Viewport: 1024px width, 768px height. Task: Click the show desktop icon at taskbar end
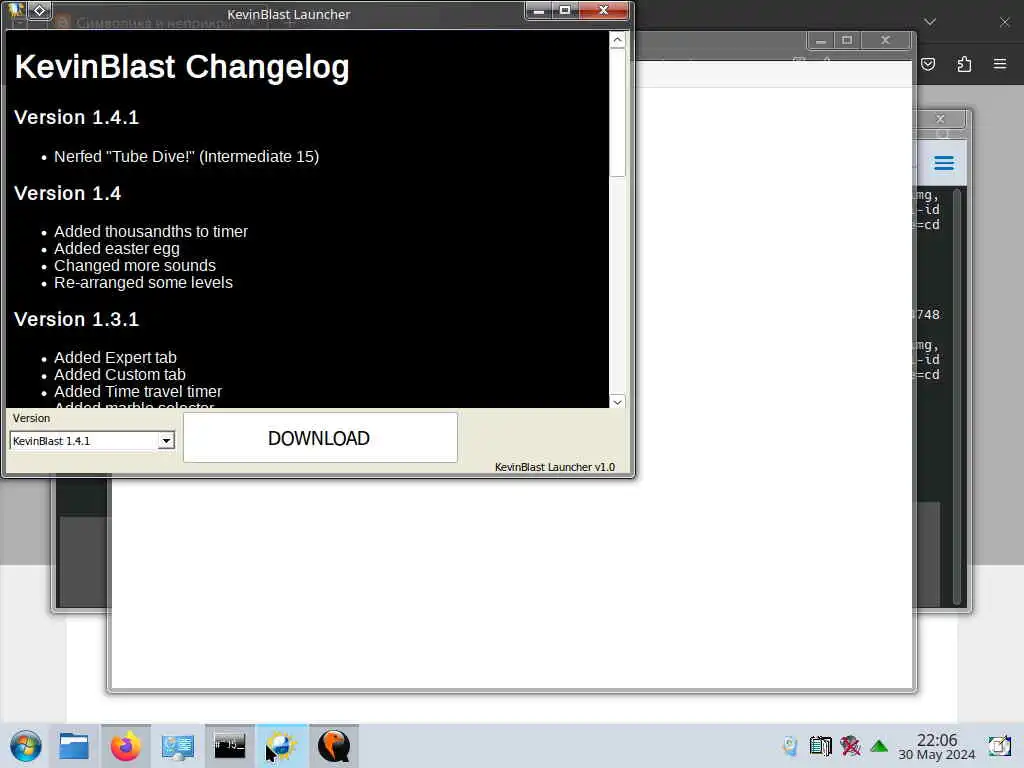pyautogui.click(x=999, y=746)
